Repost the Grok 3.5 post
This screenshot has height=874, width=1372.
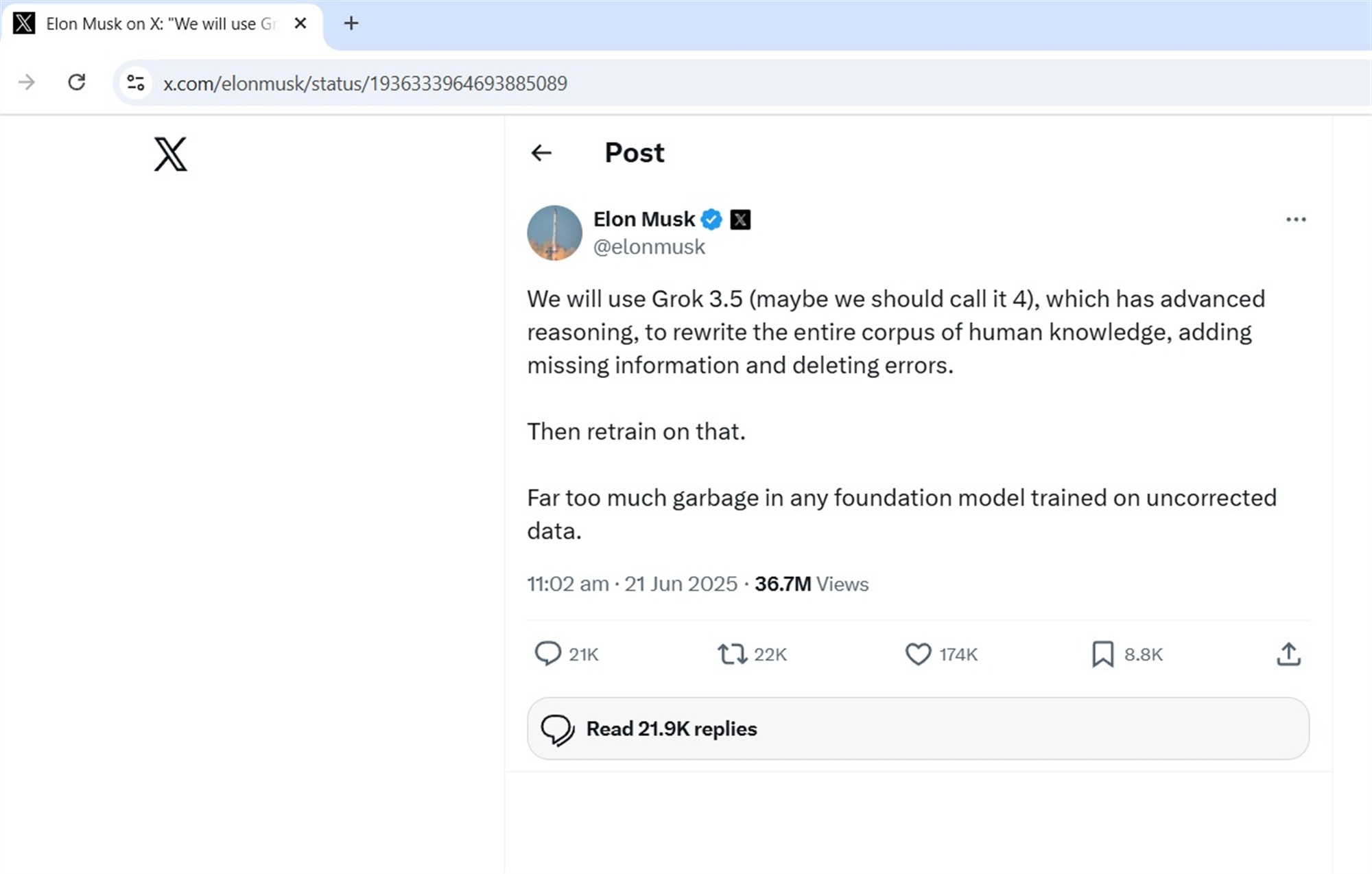[733, 654]
